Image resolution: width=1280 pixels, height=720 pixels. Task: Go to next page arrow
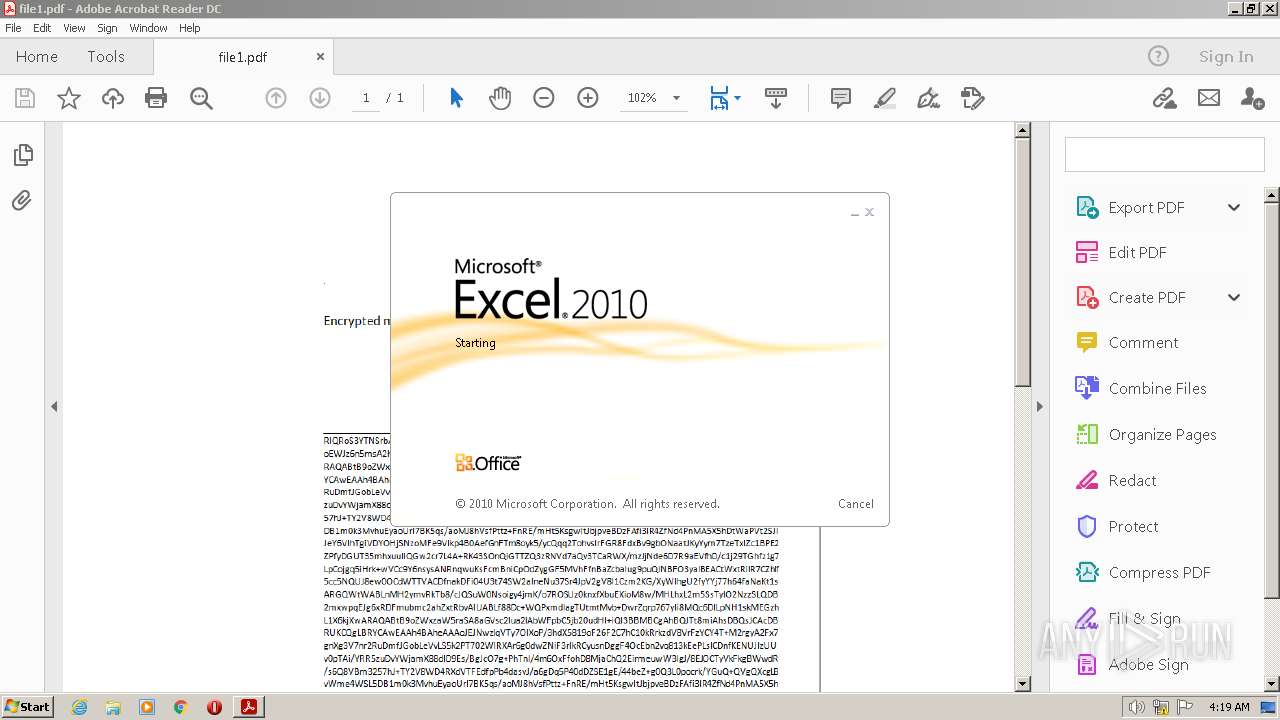[x=319, y=98]
